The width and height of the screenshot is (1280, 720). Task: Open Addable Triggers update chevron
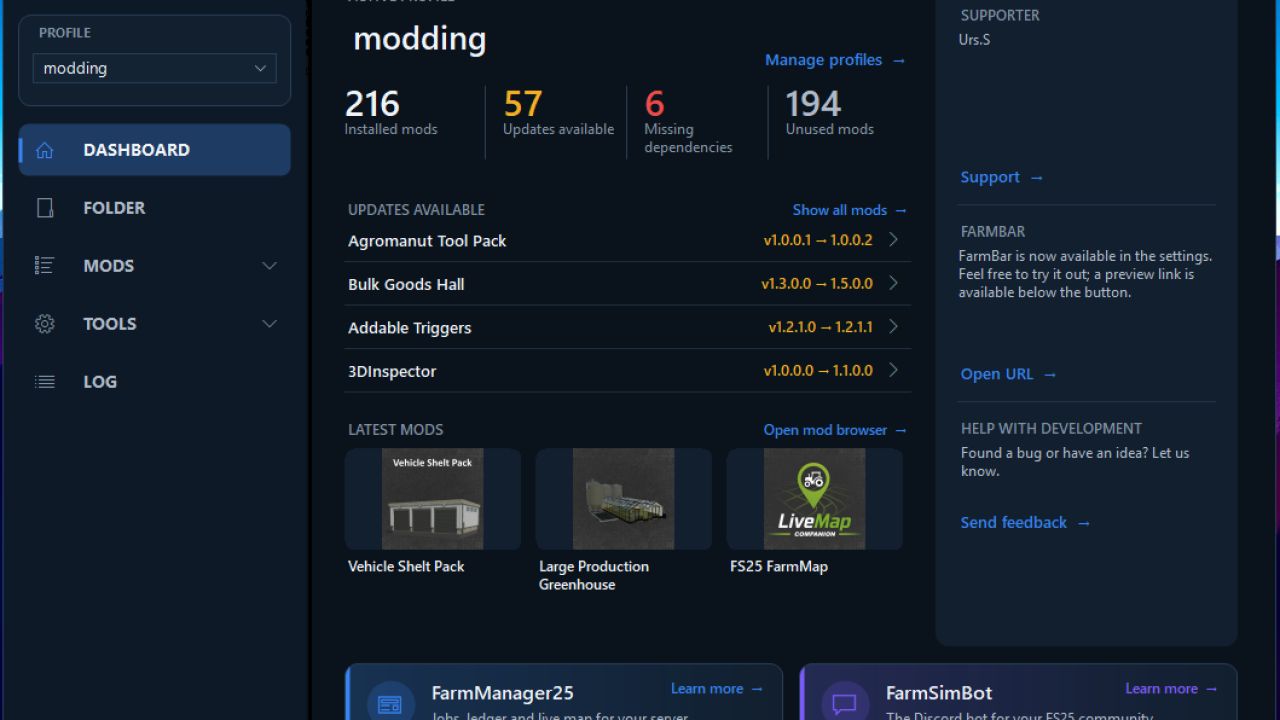893,327
